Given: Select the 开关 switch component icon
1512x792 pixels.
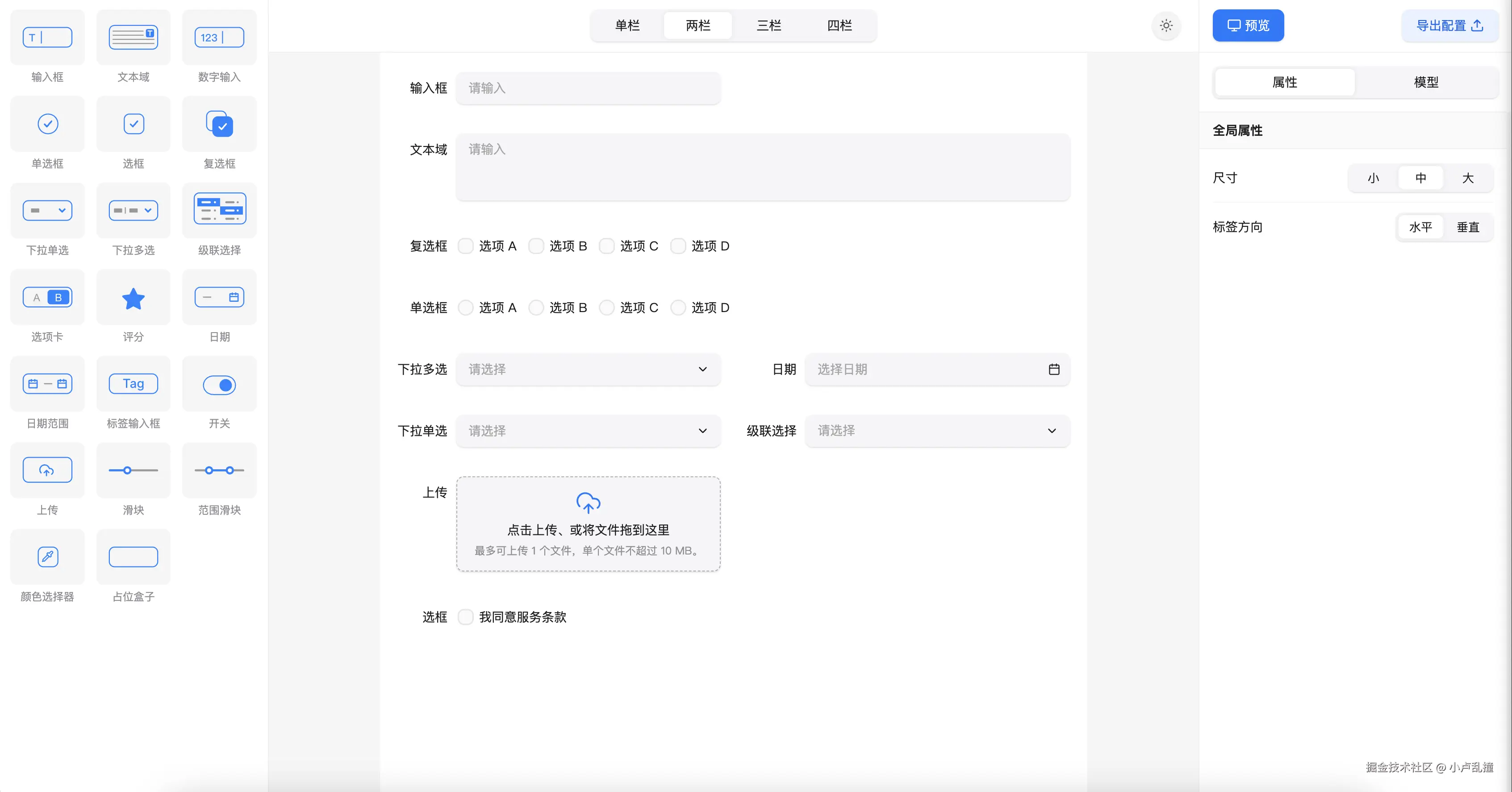Looking at the screenshot, I should (220, 384).
